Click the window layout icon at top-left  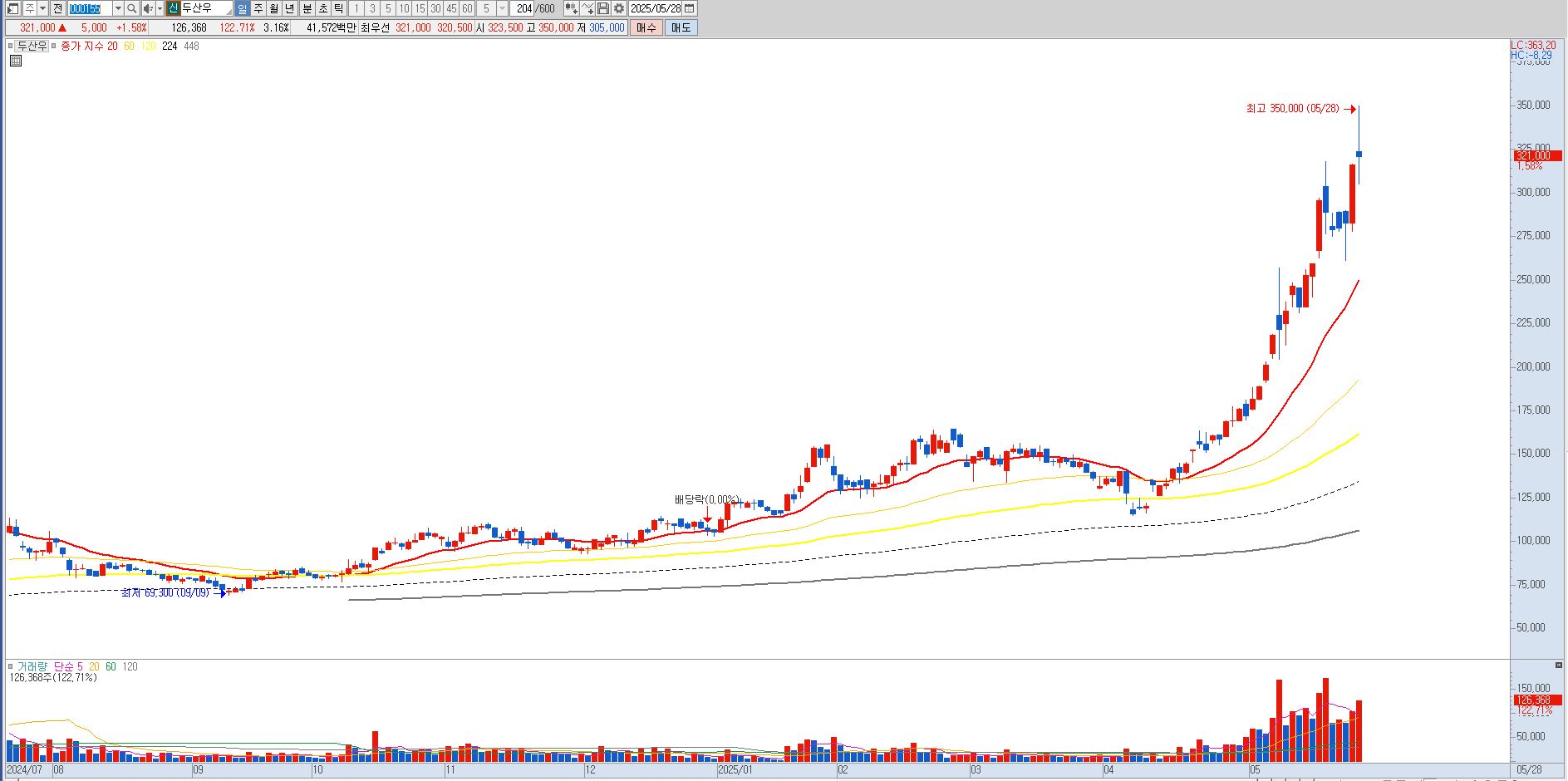pos(12,8)
